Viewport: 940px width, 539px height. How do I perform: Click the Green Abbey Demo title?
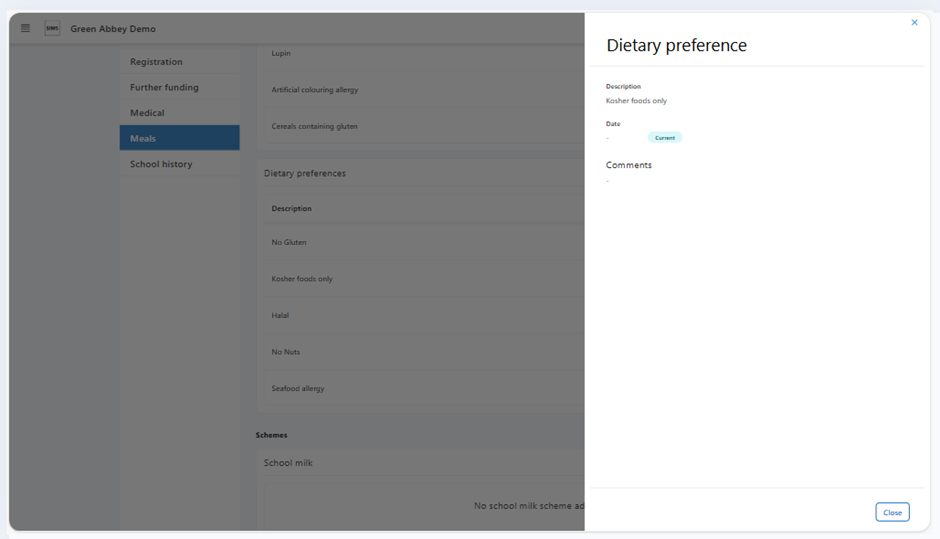pyautogui.click(x=113, y=29)
